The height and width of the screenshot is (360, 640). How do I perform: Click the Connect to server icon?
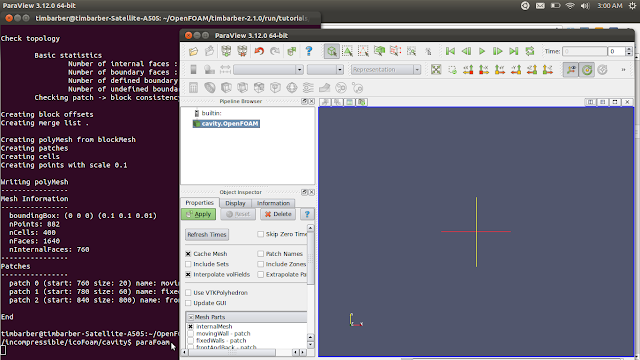226,51
